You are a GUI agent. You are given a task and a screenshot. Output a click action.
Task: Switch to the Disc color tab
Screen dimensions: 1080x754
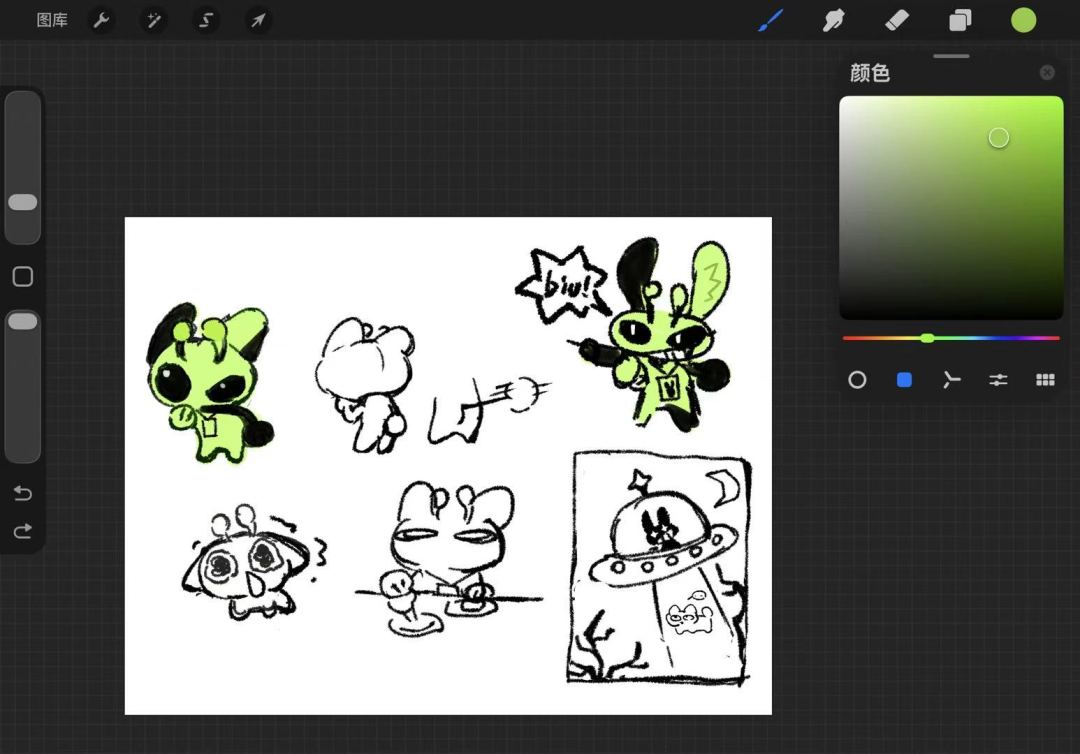coord(857,379)
